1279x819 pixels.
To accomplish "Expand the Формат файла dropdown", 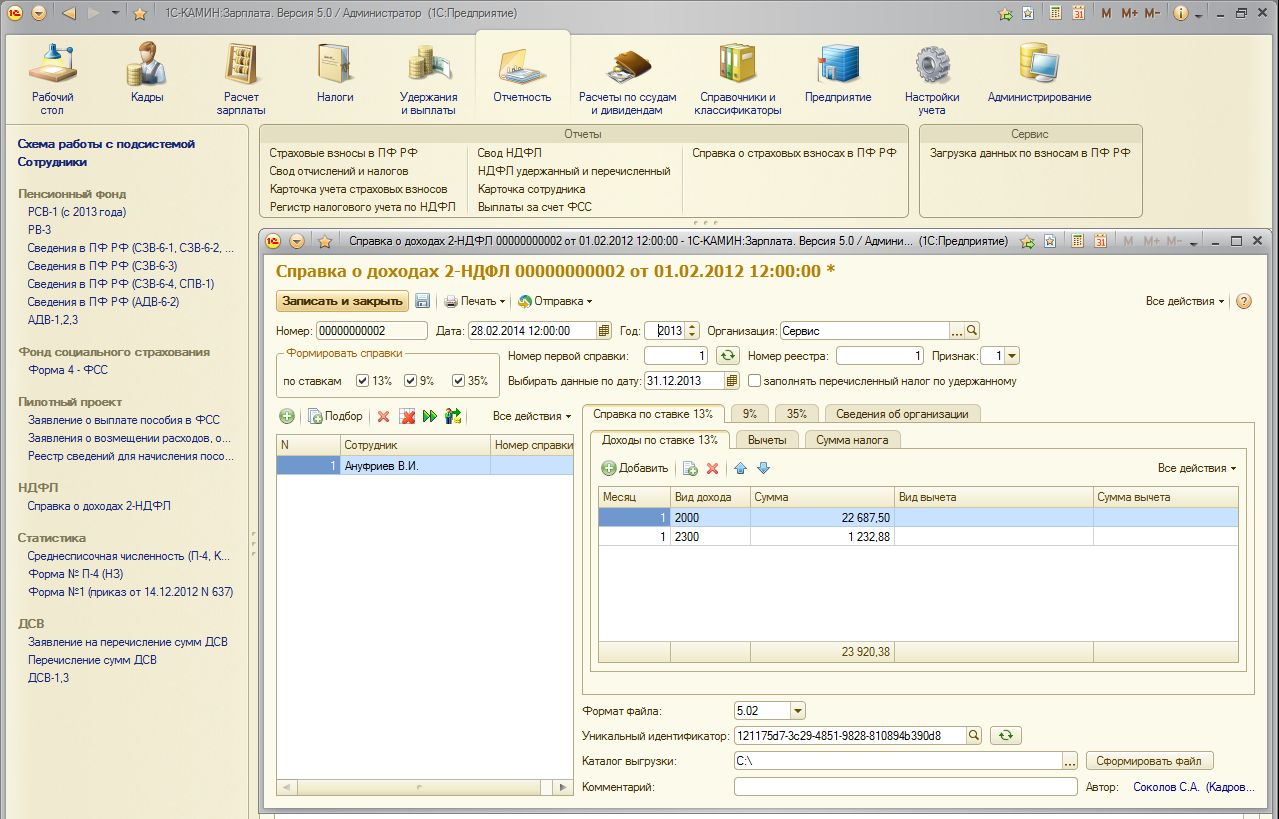I will (797, 711).
